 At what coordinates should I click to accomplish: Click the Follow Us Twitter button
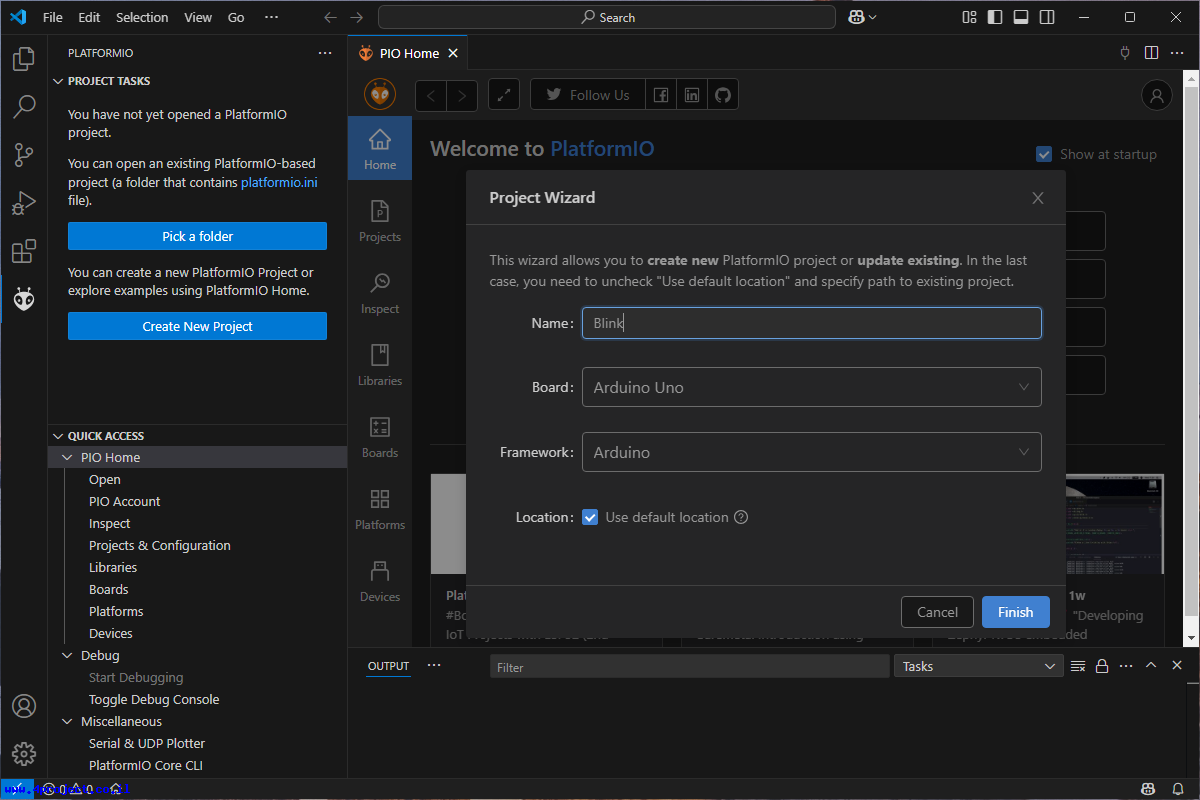[x=588, y=95]
